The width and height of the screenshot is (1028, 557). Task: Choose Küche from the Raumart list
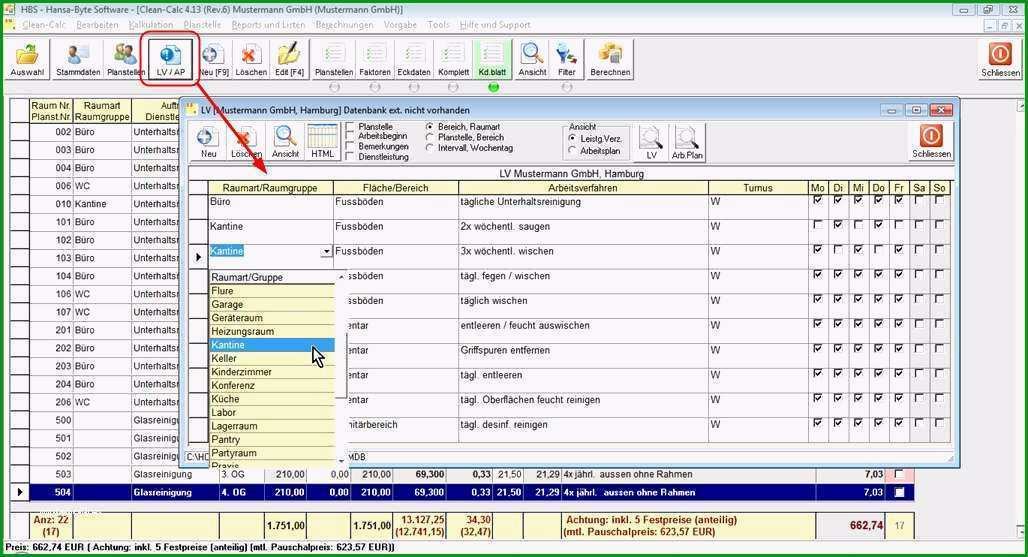272,399
